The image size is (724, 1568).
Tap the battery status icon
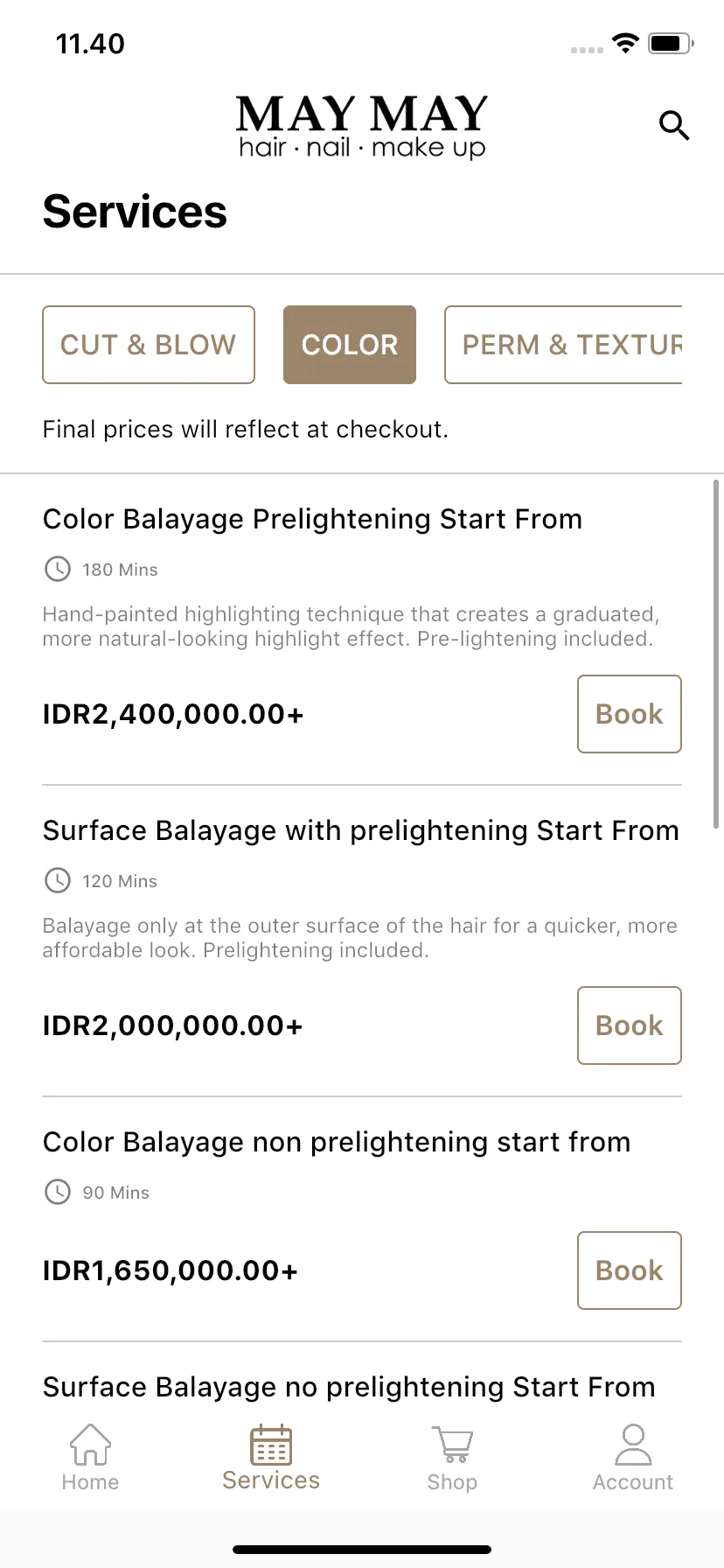tap(672, 43)
